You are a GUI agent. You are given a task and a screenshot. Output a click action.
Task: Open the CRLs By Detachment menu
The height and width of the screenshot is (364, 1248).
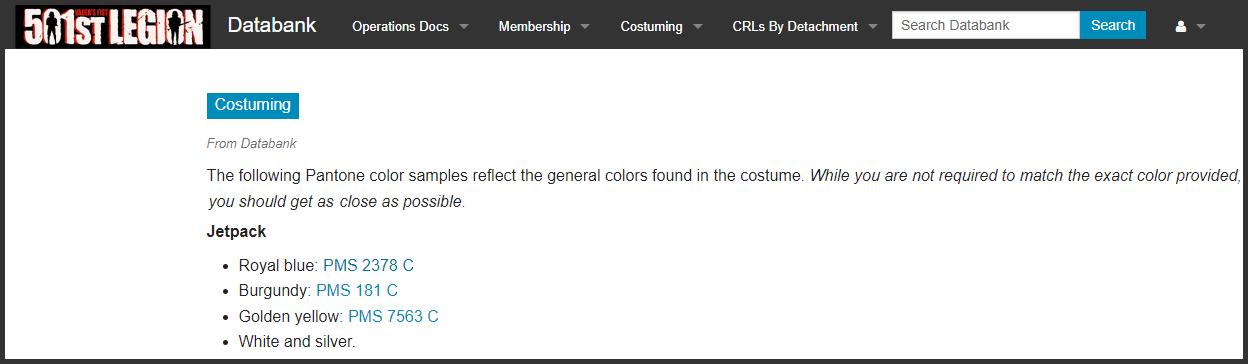pyautogui.click(x=795, y=26)
